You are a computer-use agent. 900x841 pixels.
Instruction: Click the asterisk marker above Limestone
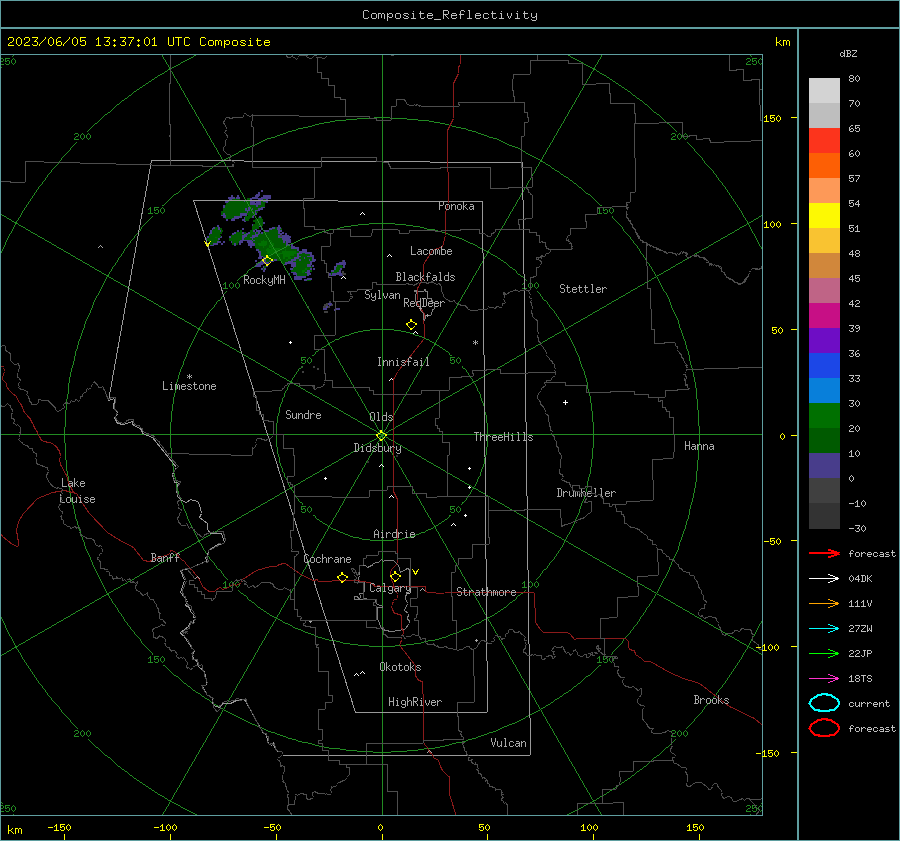point(189,377)
